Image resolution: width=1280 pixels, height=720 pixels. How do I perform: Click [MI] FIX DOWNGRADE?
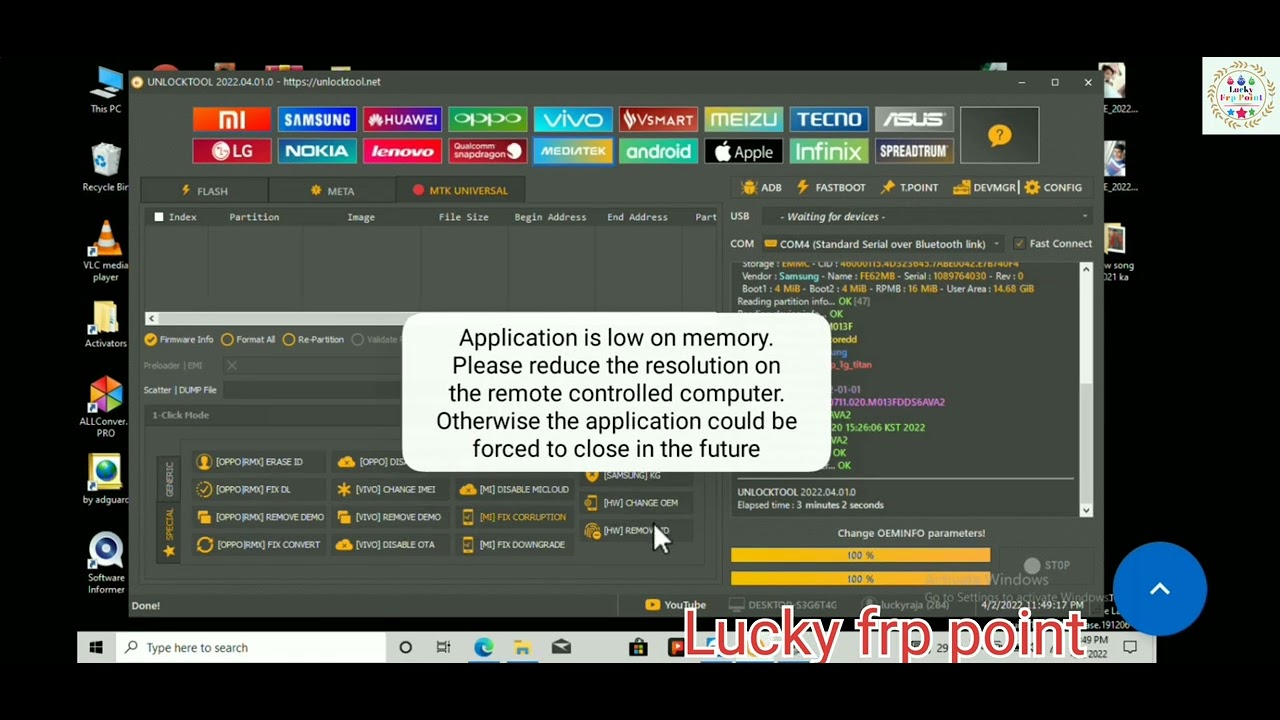tap(514, 545)
